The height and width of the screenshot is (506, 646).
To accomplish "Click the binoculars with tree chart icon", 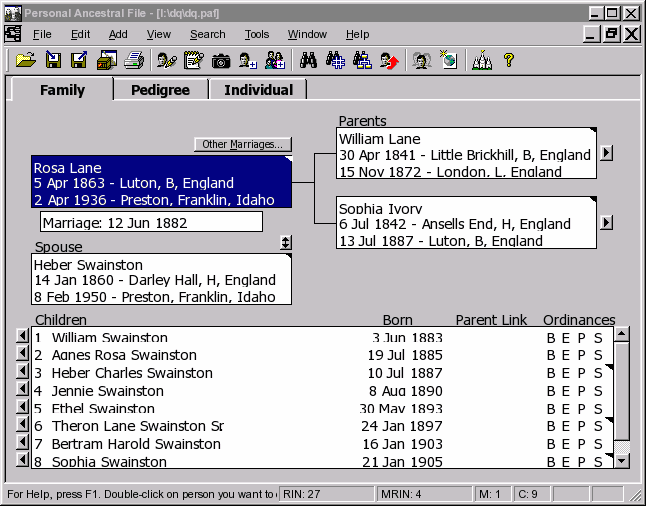I will 363,61.
